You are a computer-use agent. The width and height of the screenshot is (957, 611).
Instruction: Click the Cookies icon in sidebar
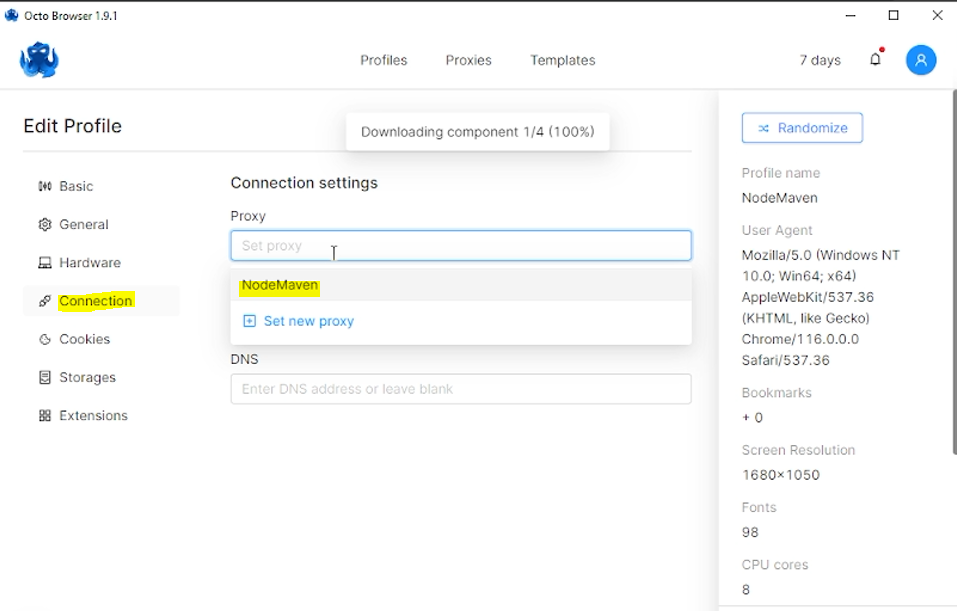point(45,339)
